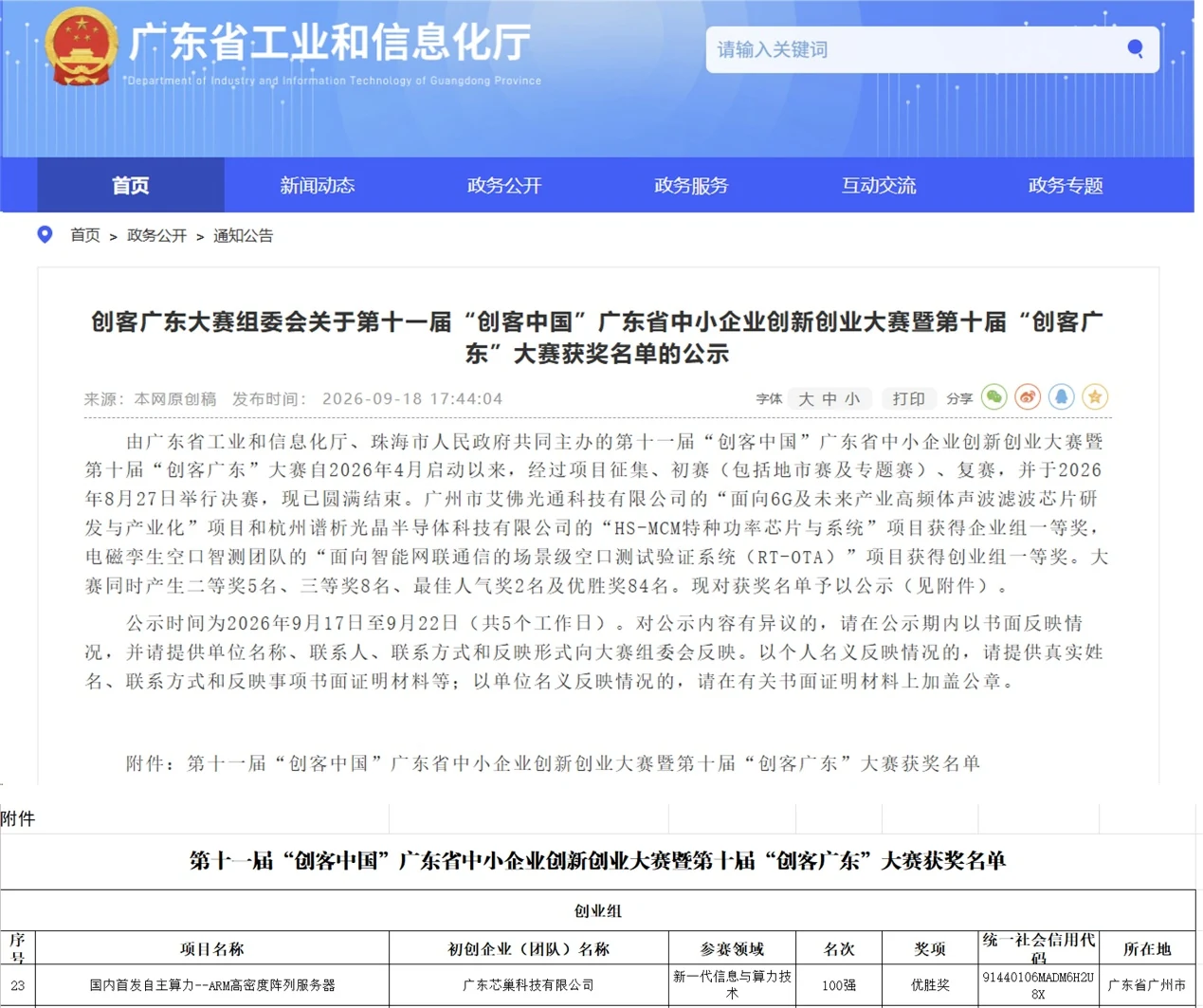Click the article headline text
The height and width of the screenshot is (1008, 1203).
pos(597,338)
